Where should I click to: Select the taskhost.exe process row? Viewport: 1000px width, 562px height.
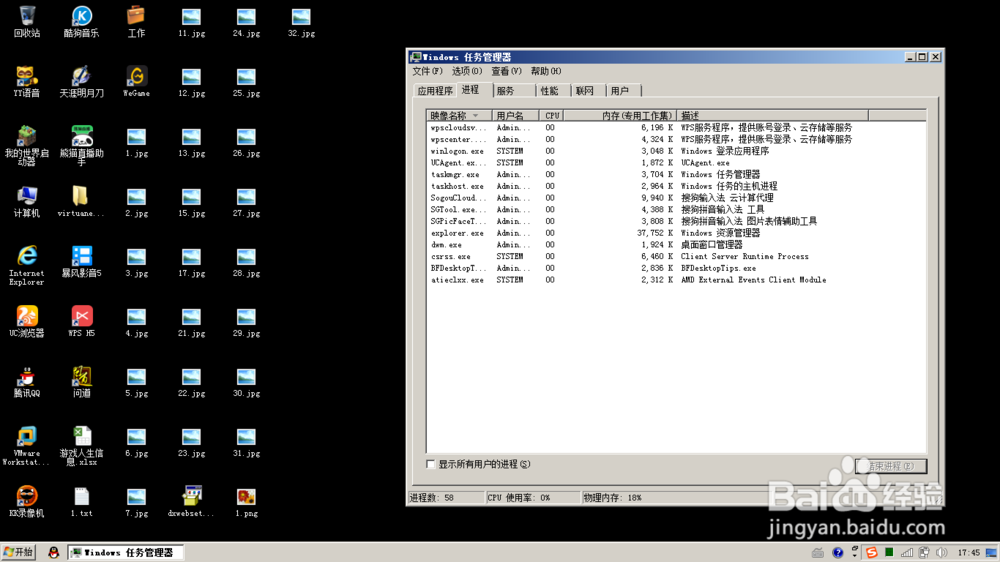click(x=676, y=186)
